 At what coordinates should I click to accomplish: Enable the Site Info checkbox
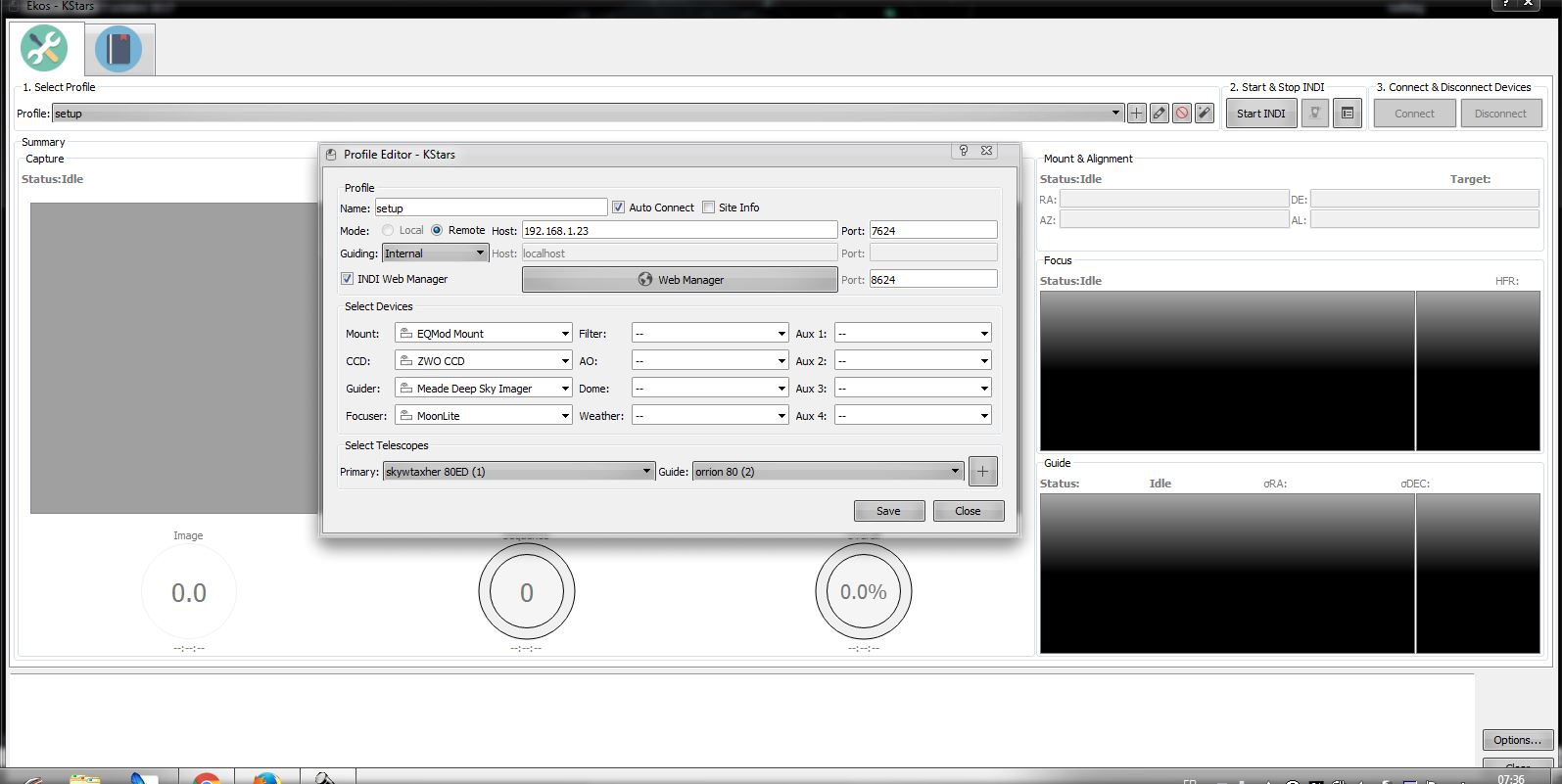click(708, 208)
